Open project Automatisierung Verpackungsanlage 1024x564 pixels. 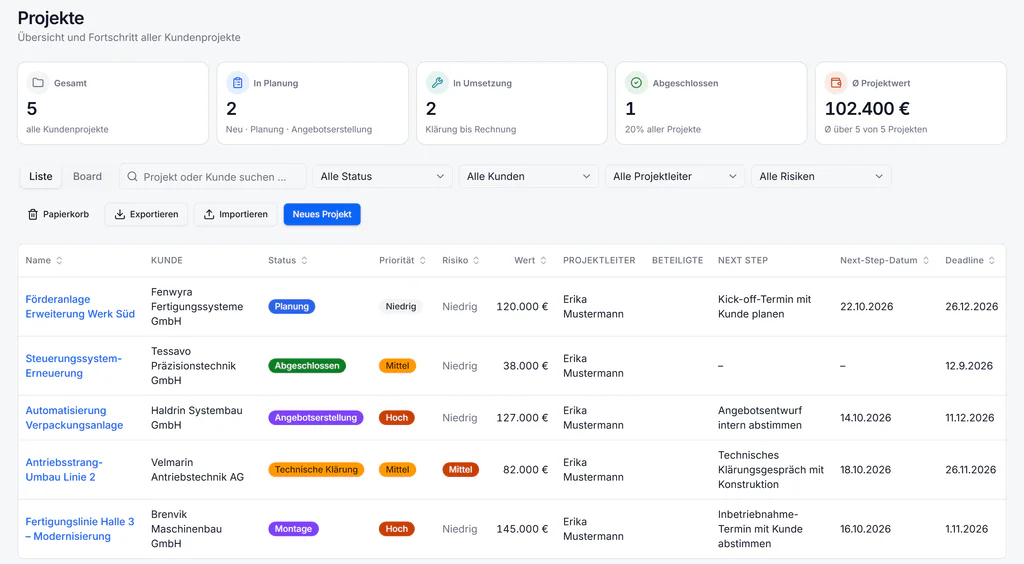click(74, 418)
